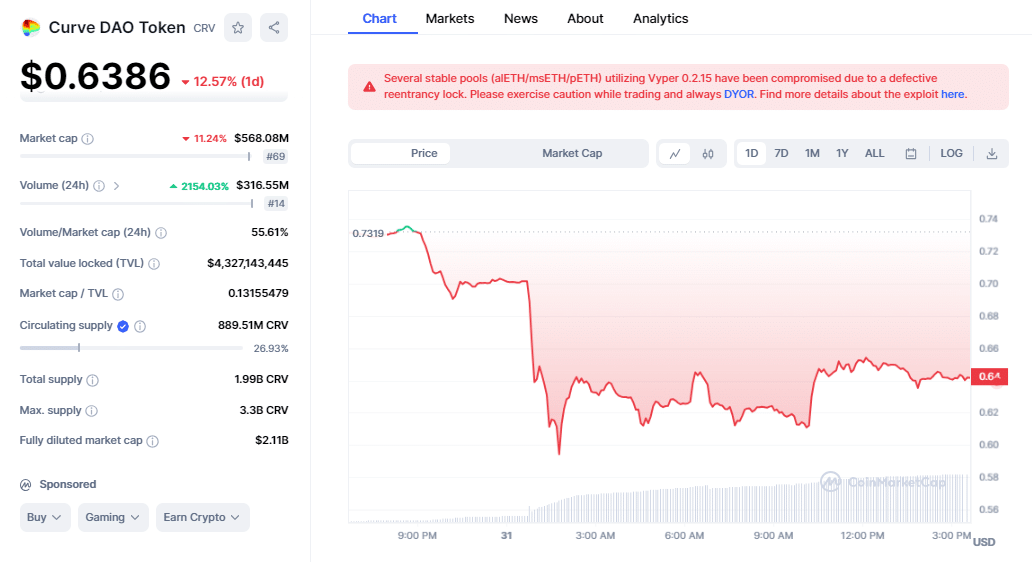Click the $568.08M market cap value
Image resolution: width=1032 pixels, height=562 pixels.
[261, 138]
